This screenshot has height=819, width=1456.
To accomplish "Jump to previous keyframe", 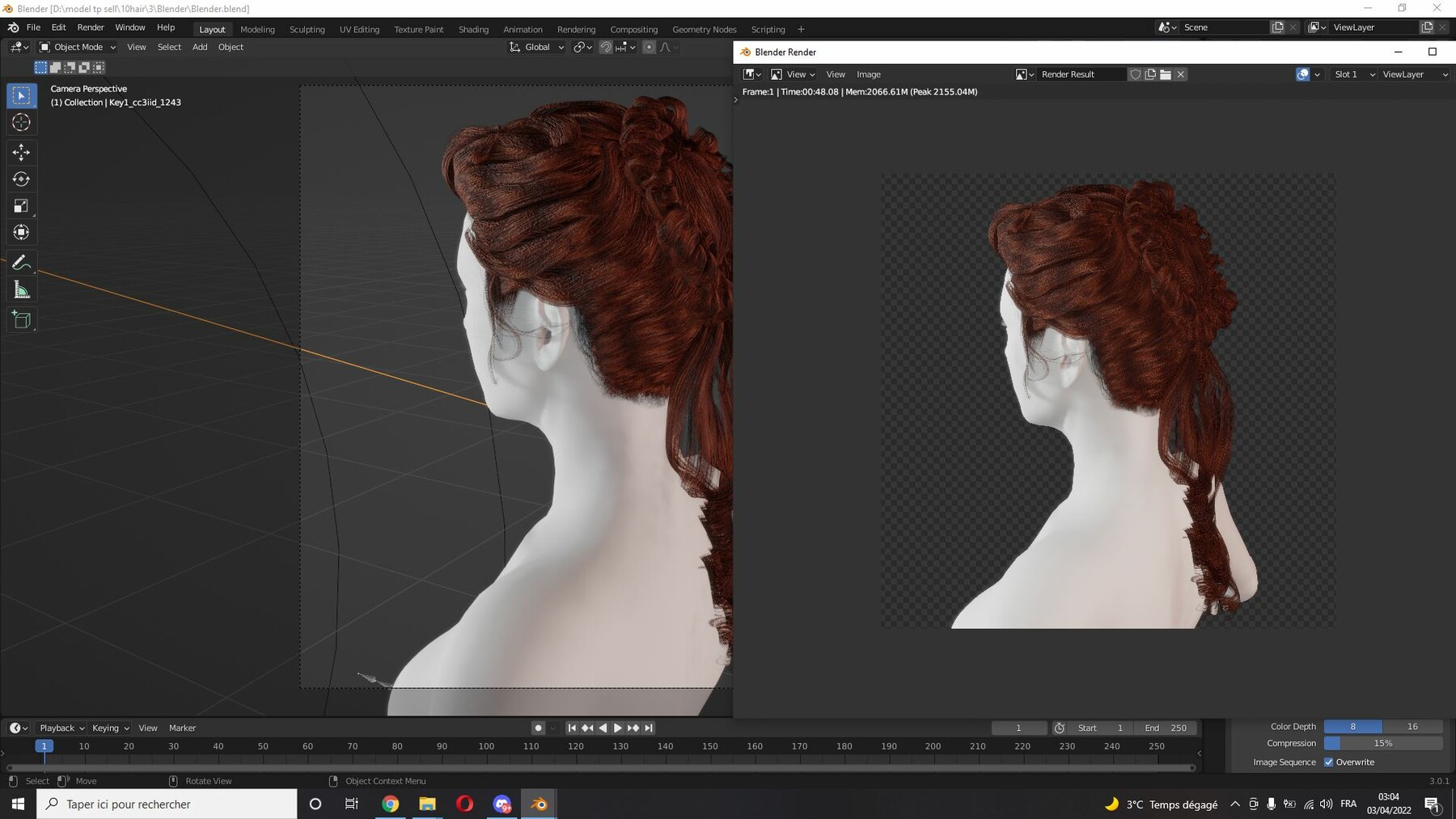I will (587, 728).
